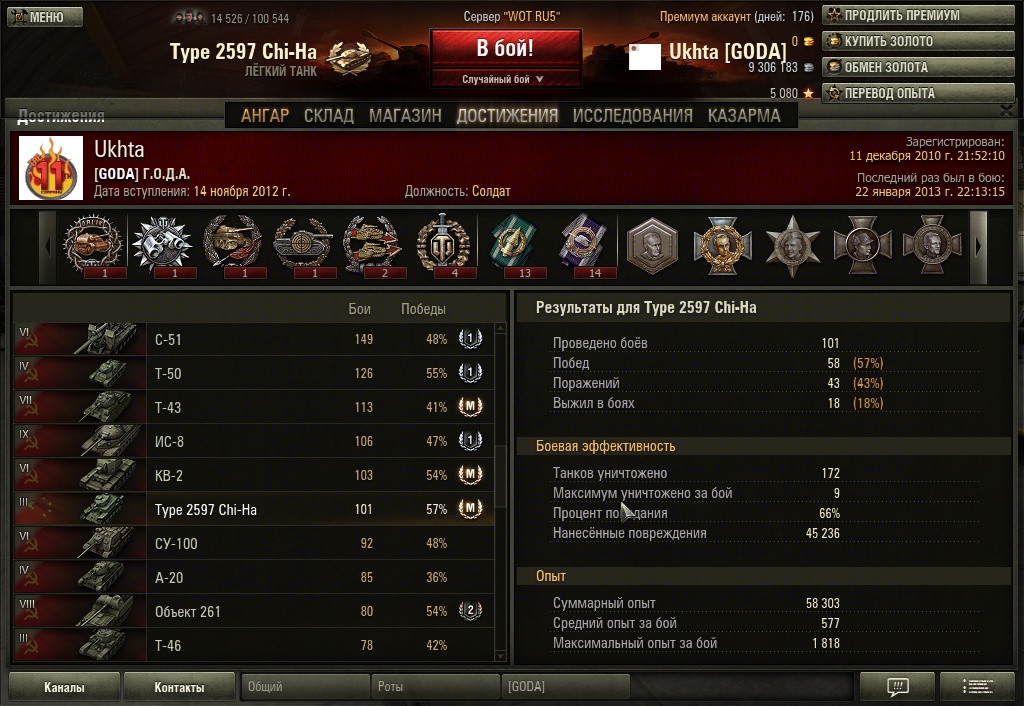The image size is (1024, 706).
Task: Click the chat message bubble icon
Action: coord(898,686)
